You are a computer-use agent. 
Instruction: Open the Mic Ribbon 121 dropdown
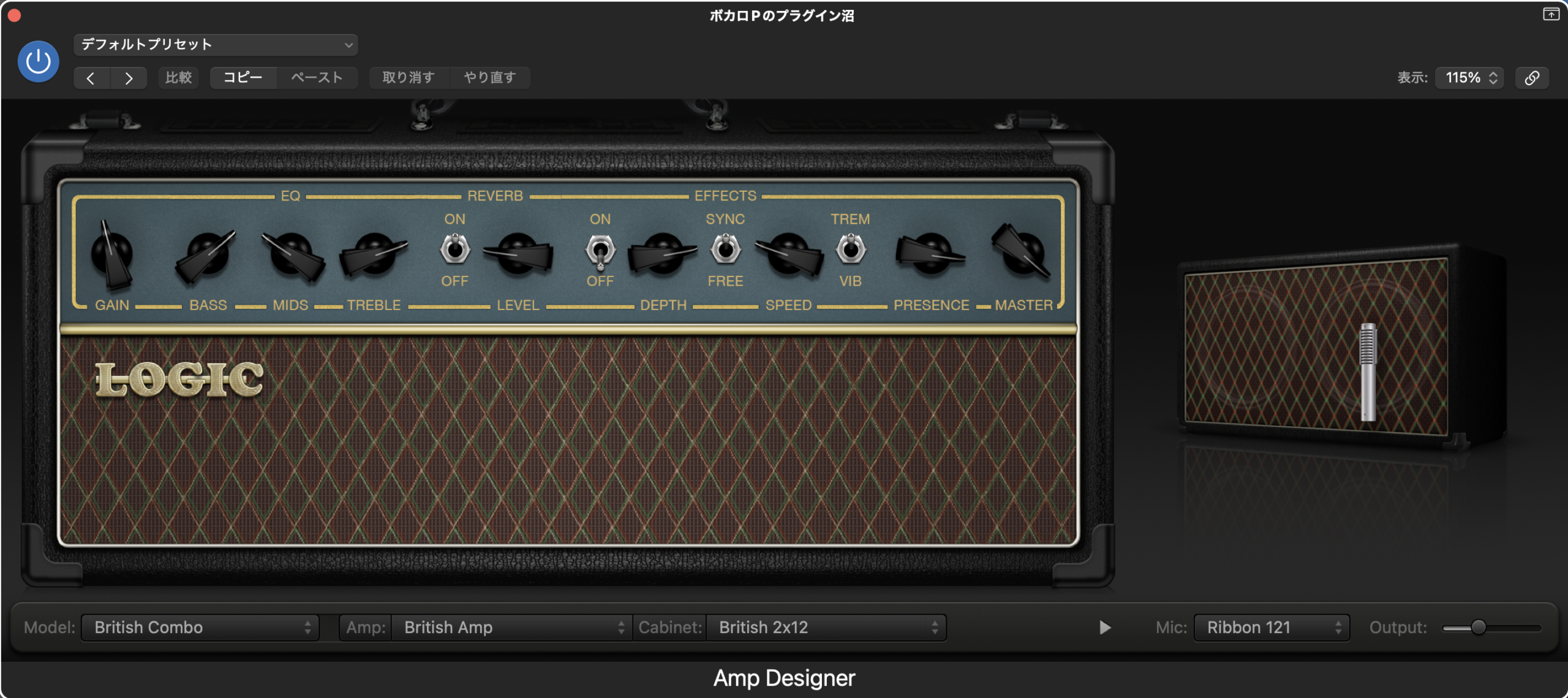(x=1272, y=628)
